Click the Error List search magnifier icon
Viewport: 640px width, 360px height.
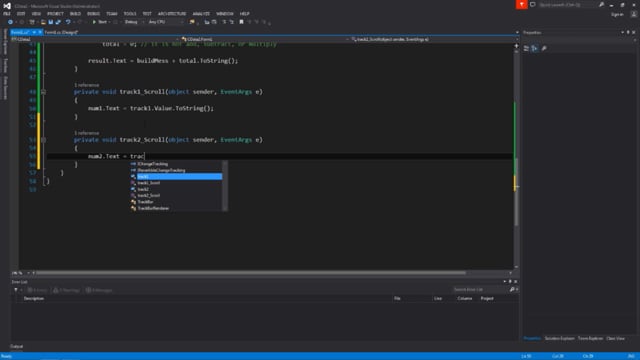[x=512, y=290]
